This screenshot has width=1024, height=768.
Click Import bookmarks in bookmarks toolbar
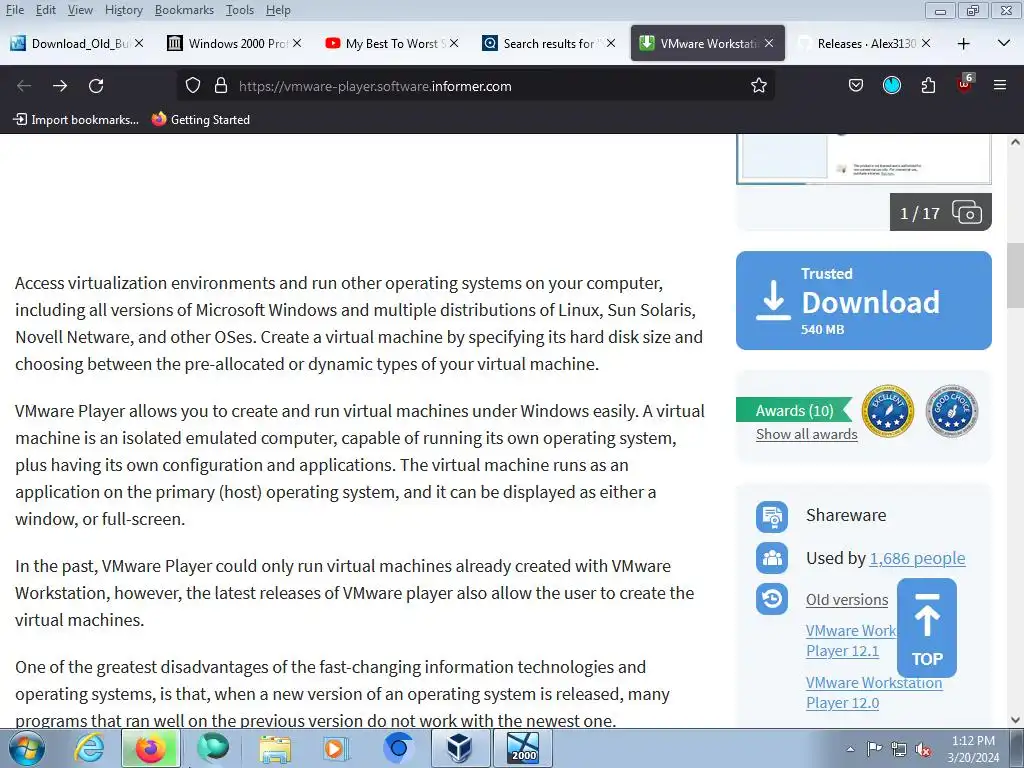(x=76, y=120)
